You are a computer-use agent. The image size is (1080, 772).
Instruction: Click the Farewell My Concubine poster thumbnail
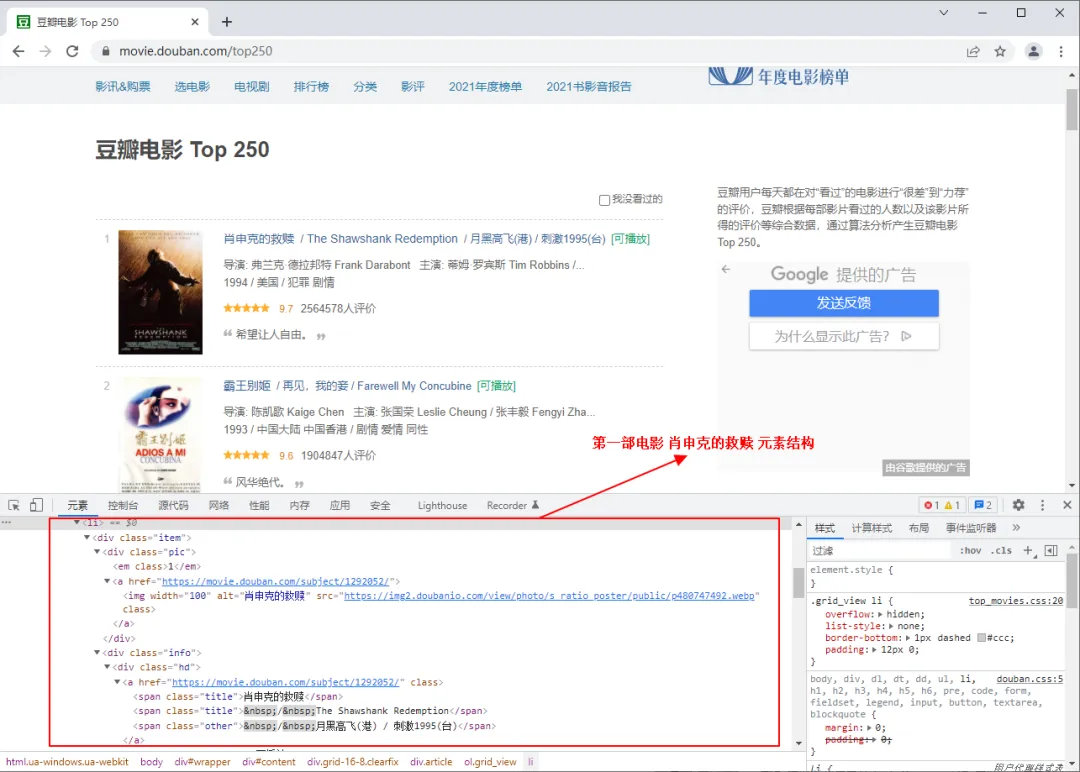click(160, 435)
